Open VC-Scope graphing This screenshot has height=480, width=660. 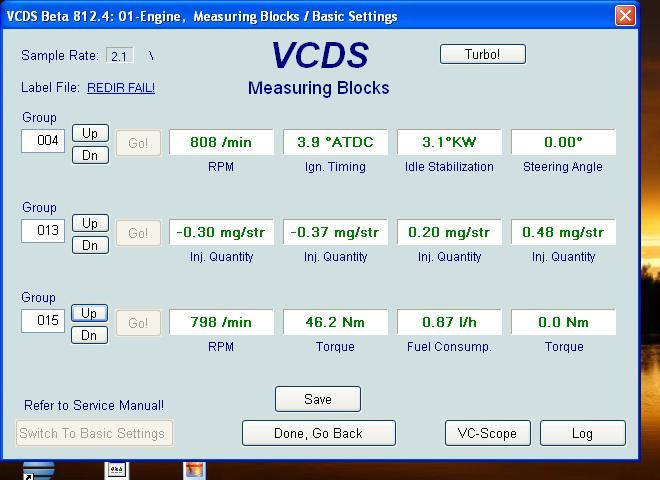(487, 433)
